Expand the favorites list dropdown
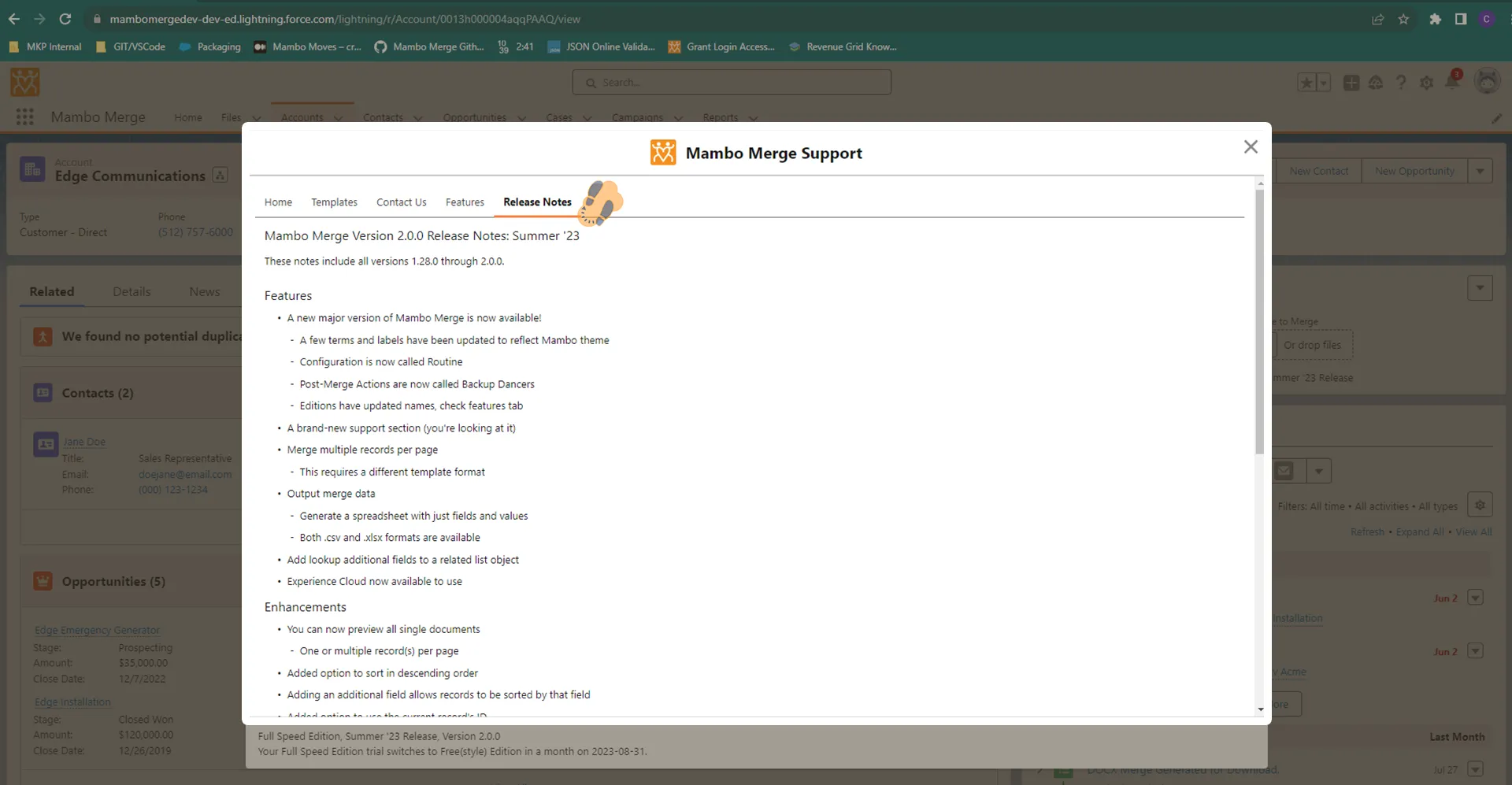The image size is (1512, 785). pos(1323,83)
